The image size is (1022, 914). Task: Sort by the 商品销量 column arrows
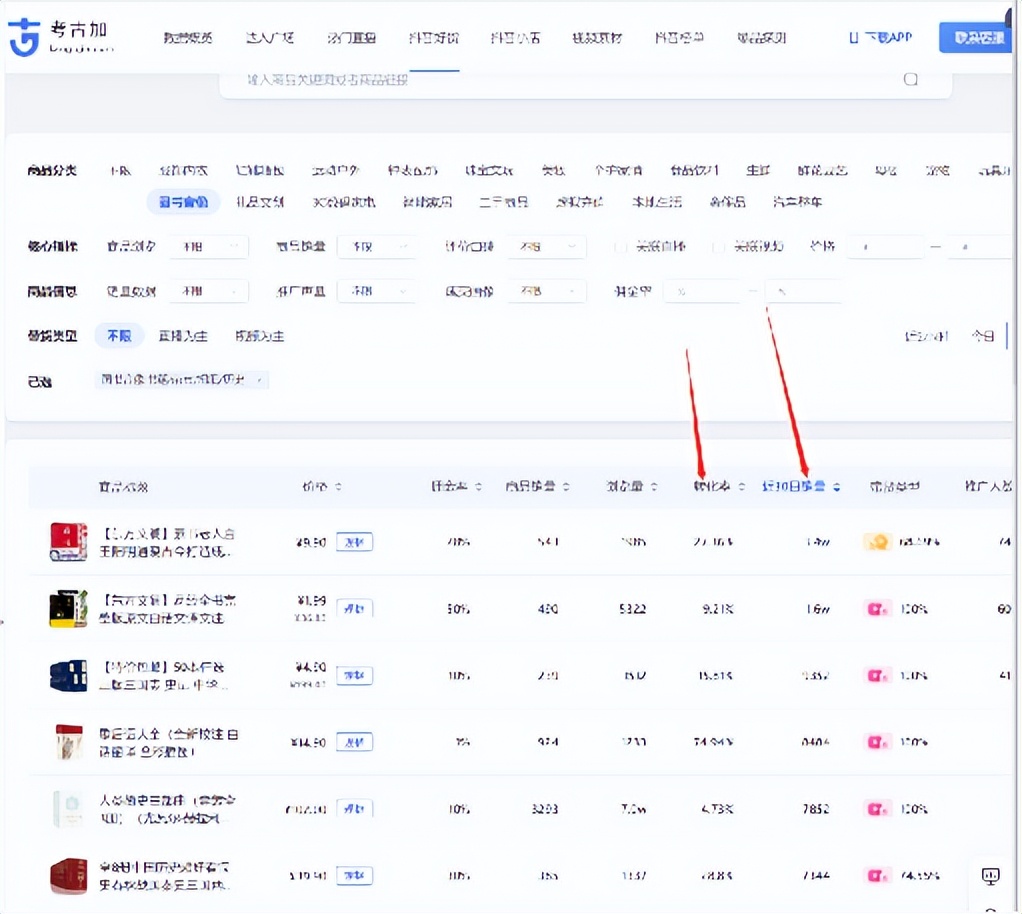pos(566,486)
